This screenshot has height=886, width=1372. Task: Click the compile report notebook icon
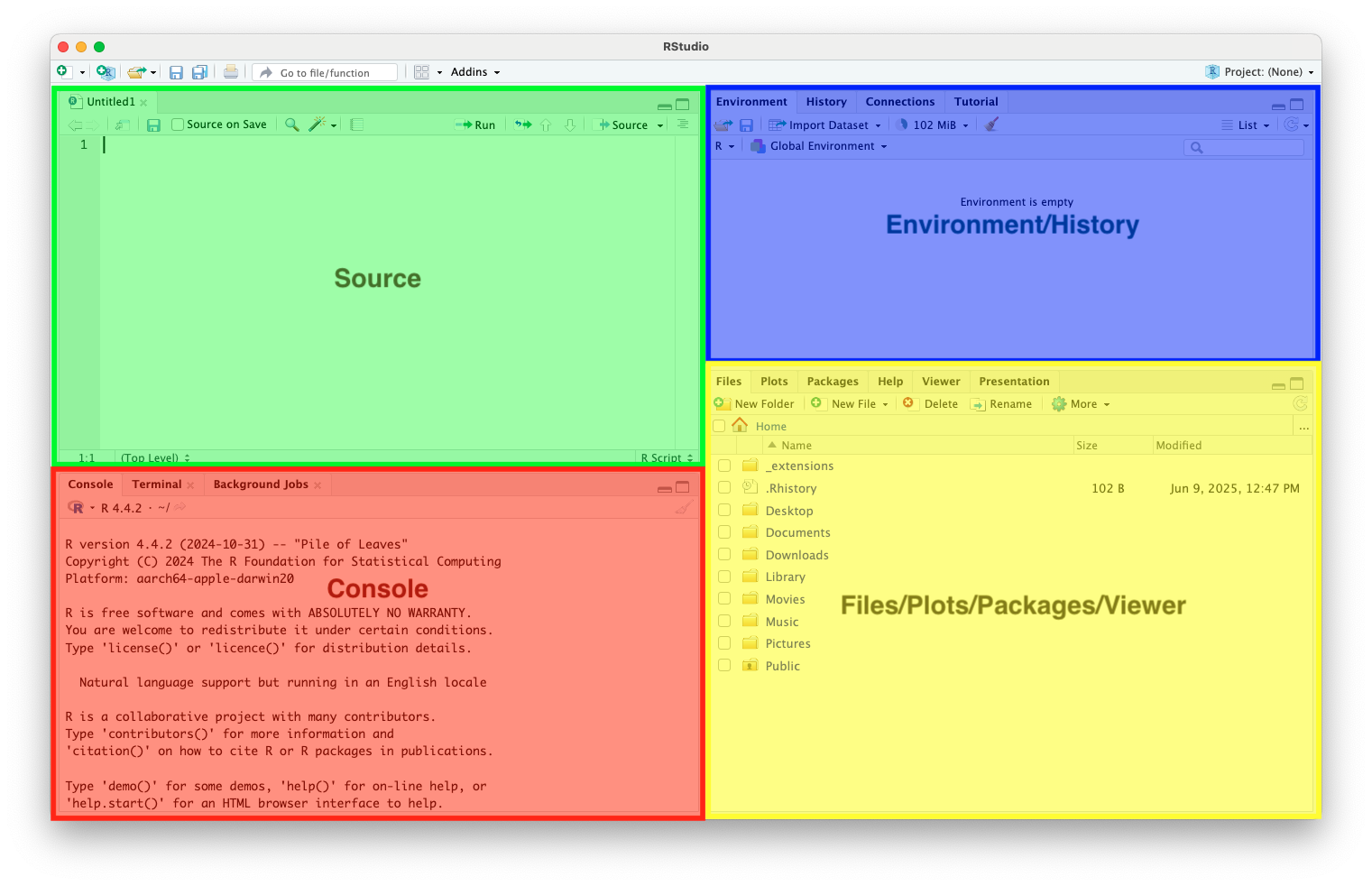click(x=357, y=125)
